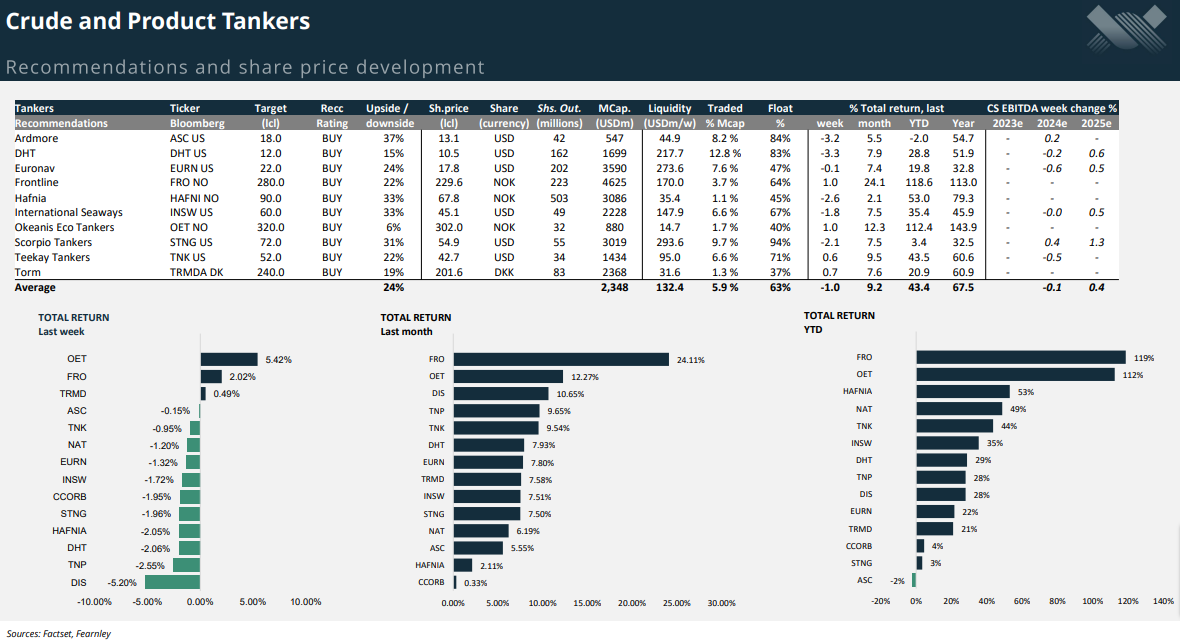This screenshot has width=1180, height=641.
Task: Click the Hafnia company name in table
Action: (30, 198)
